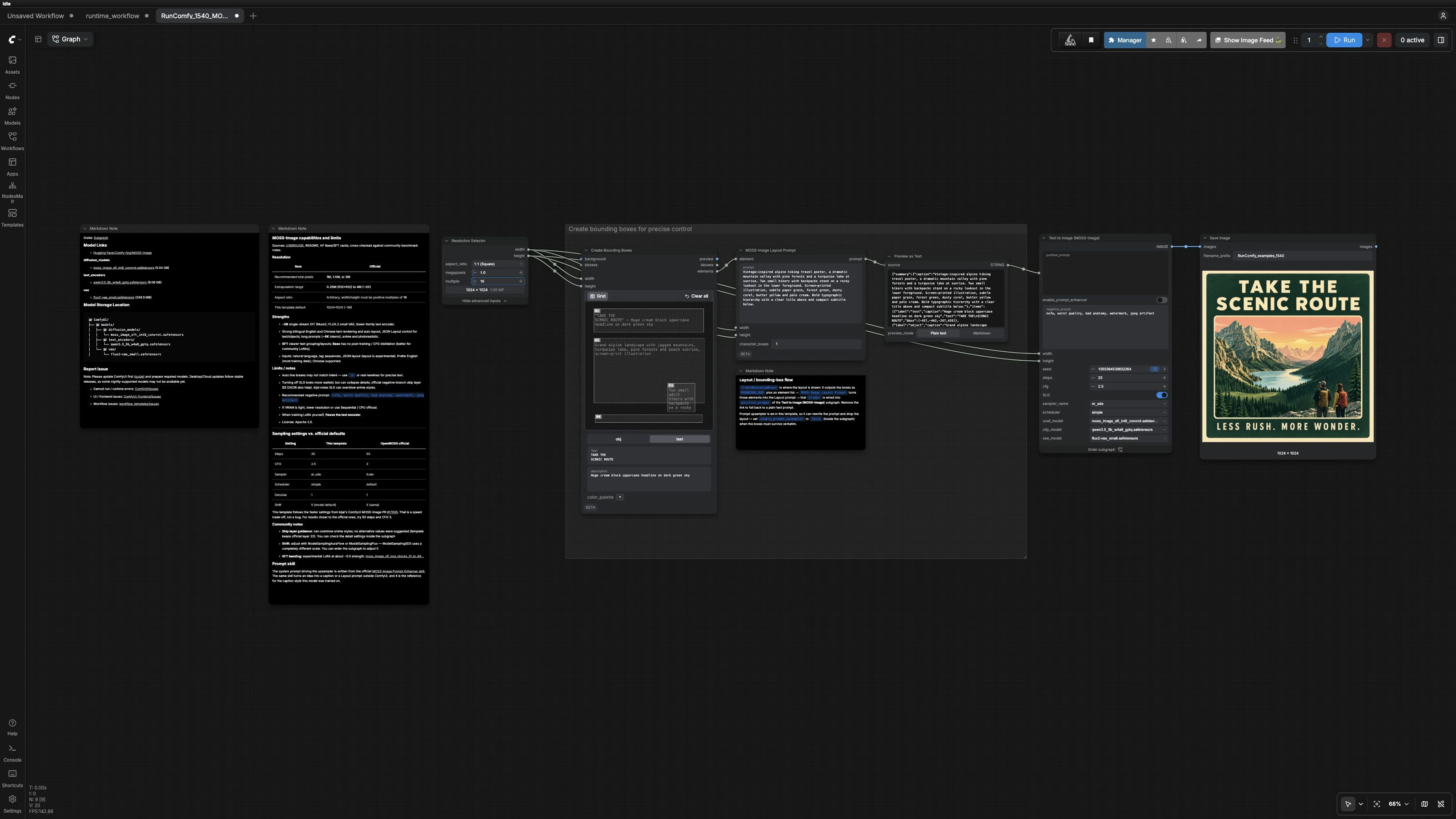Select Markdown preview mode
Viewport: 1456px width, 819px height.
pyautogui.click(x=981, y=333)
